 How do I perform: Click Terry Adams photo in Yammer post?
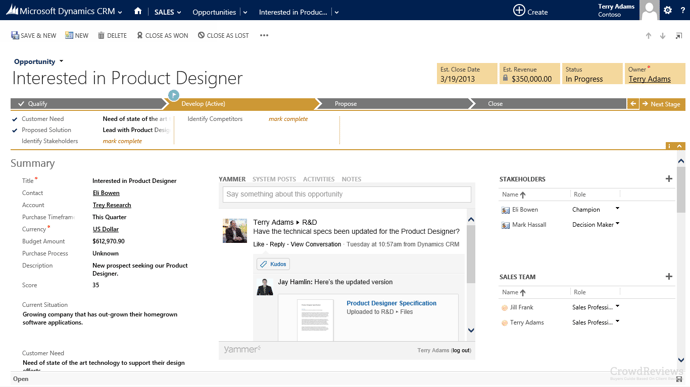pos(235,230)
